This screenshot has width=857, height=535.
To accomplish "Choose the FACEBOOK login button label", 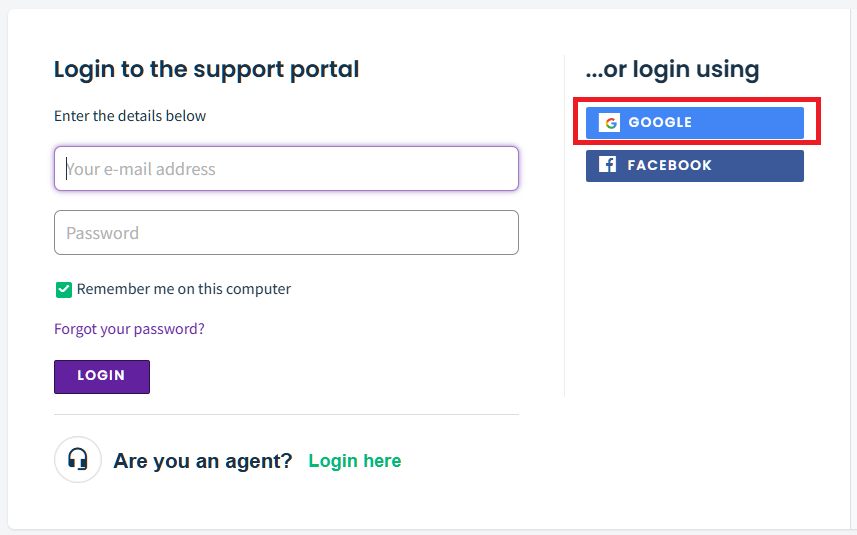I will coord(670,165).
